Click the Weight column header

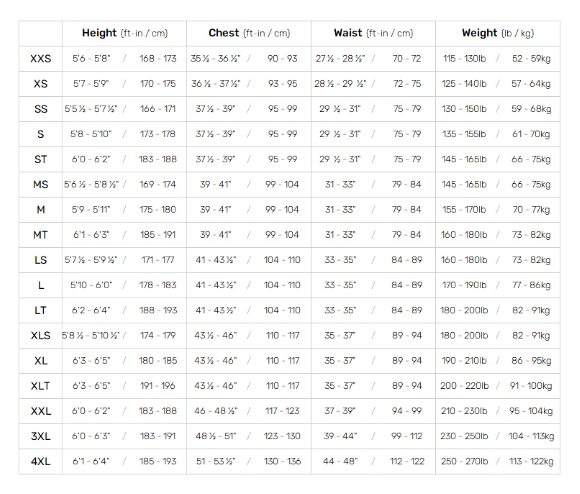pos(498,33)
